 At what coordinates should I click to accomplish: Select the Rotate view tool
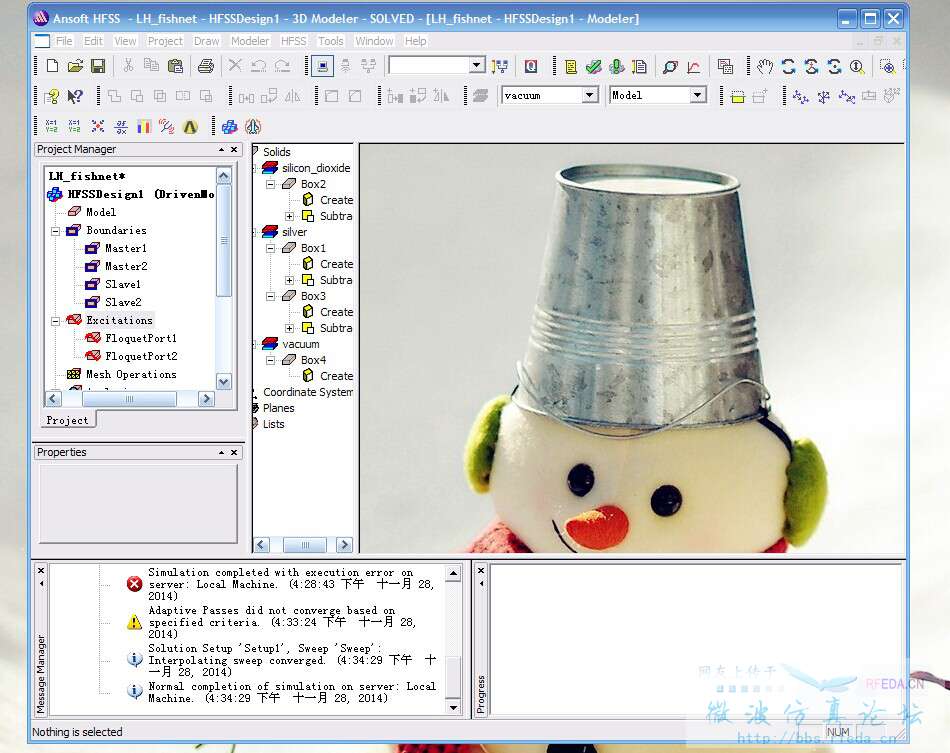[x=788, y=66]
